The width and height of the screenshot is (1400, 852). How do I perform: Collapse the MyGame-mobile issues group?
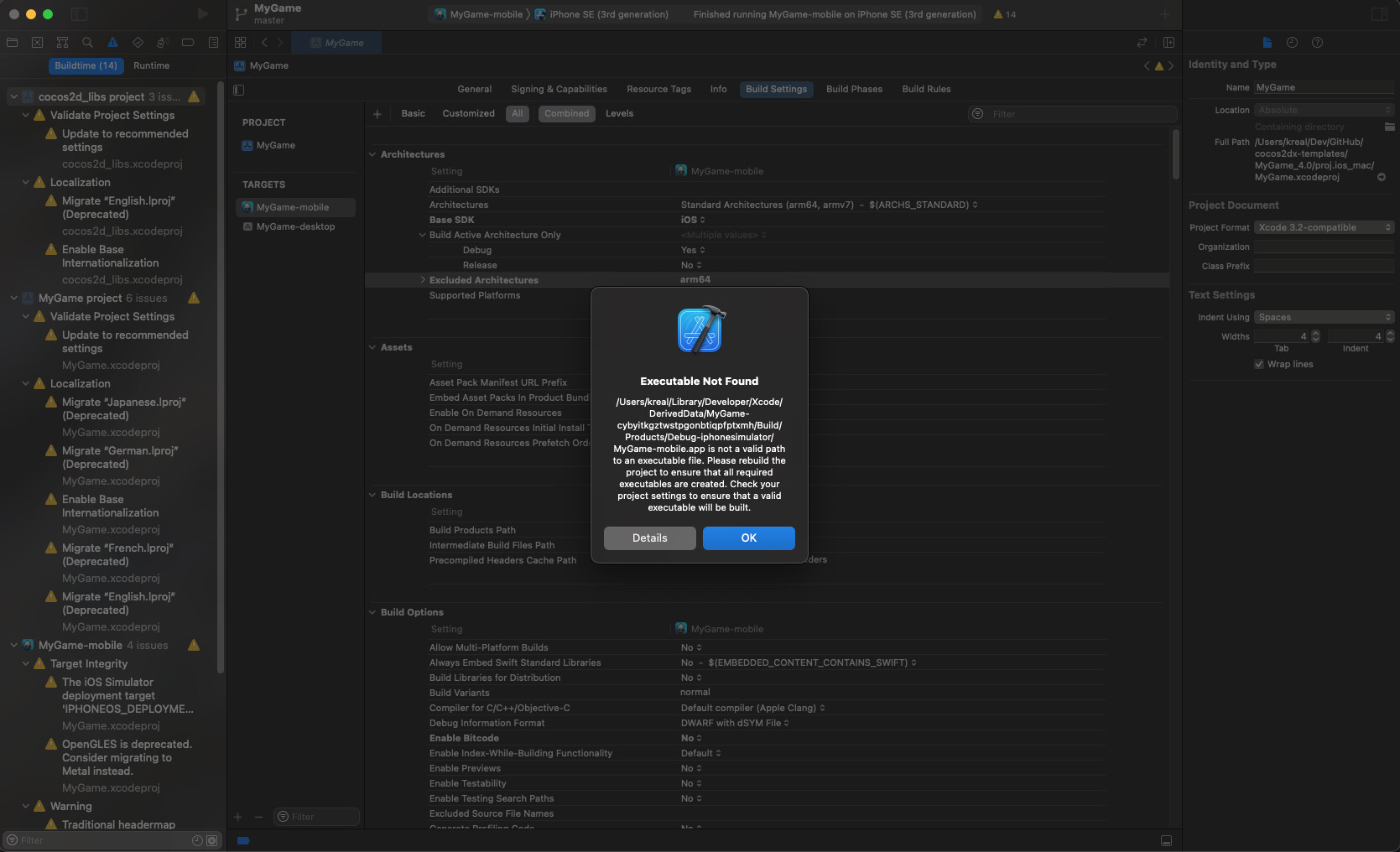pyautogui.click(x=13, y=645)
